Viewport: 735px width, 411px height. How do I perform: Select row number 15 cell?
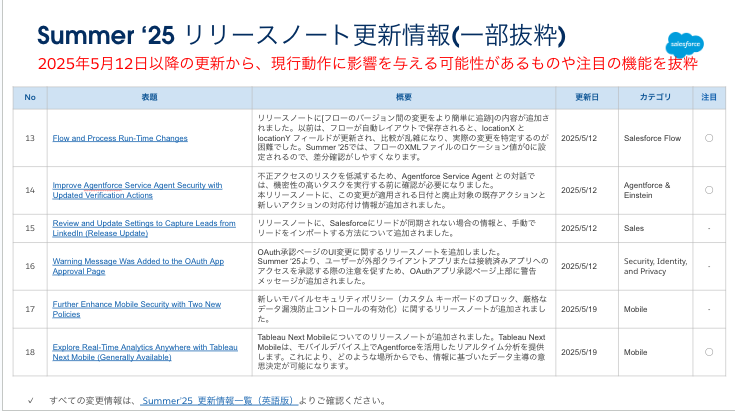30,228
